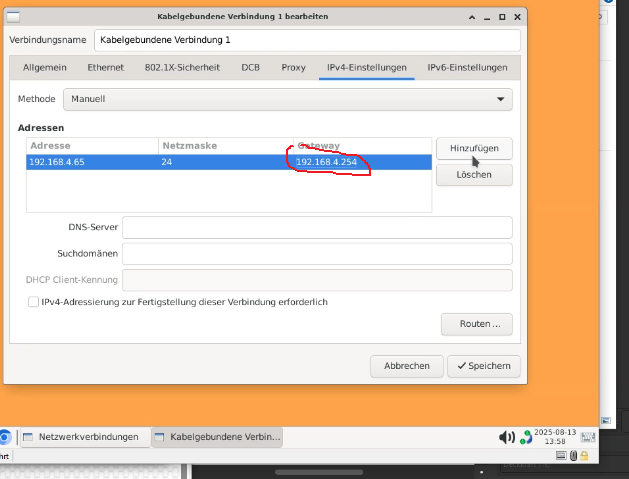The image size is (629, 479).
Task: Click the workspace pager icon beside the clock
Action: point(588,437)
